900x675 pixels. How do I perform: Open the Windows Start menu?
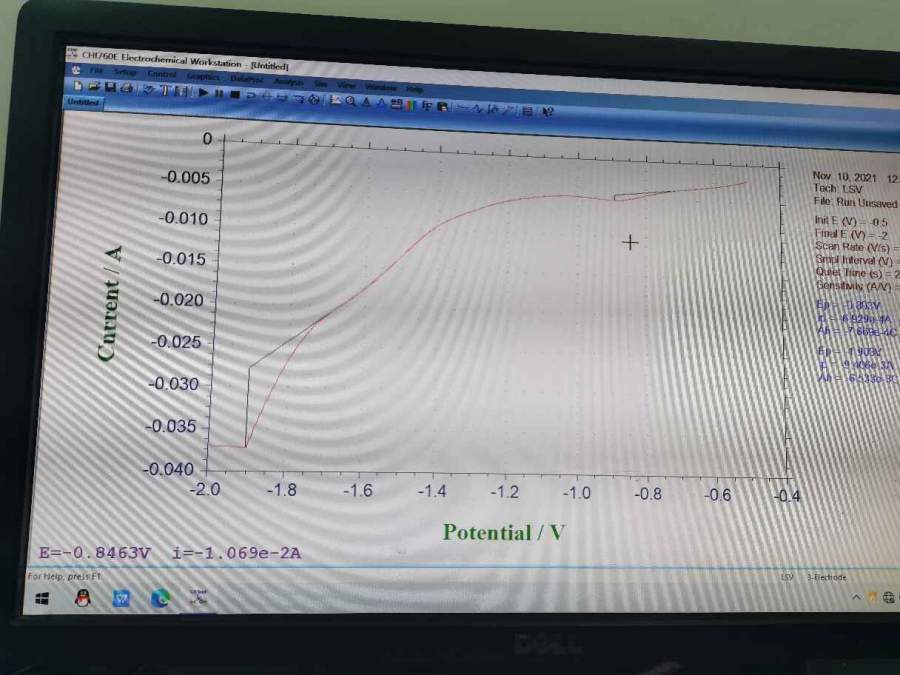(43, 598)
